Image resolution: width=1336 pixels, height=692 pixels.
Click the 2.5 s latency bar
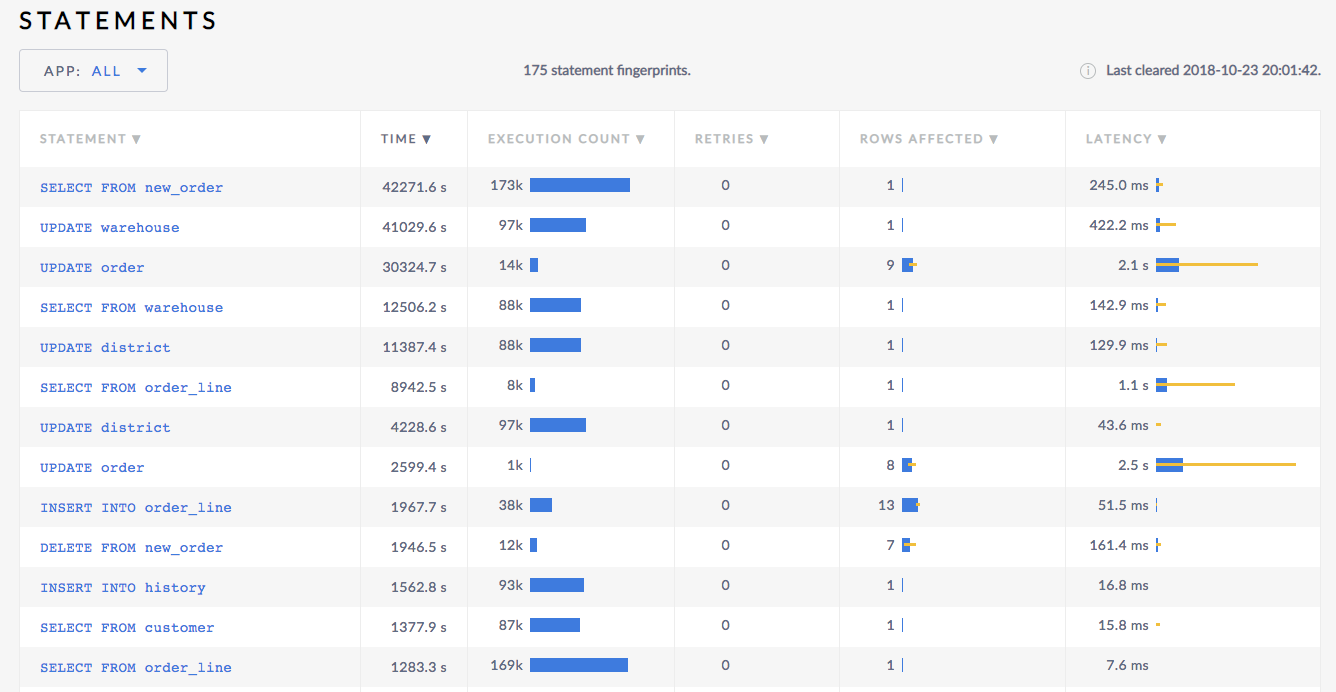(1224, 465)
